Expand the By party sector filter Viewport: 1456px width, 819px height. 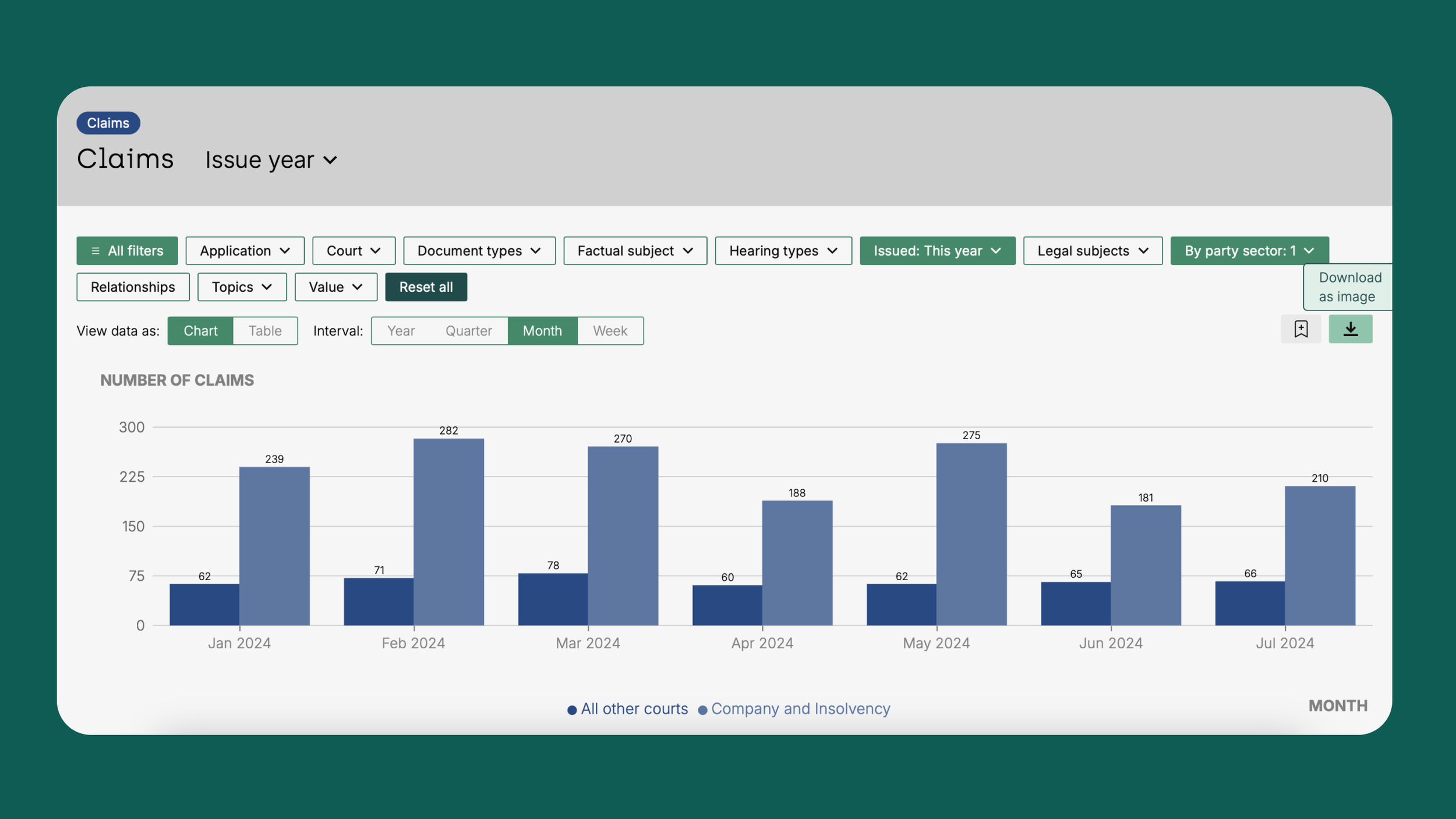point(1249,251)
